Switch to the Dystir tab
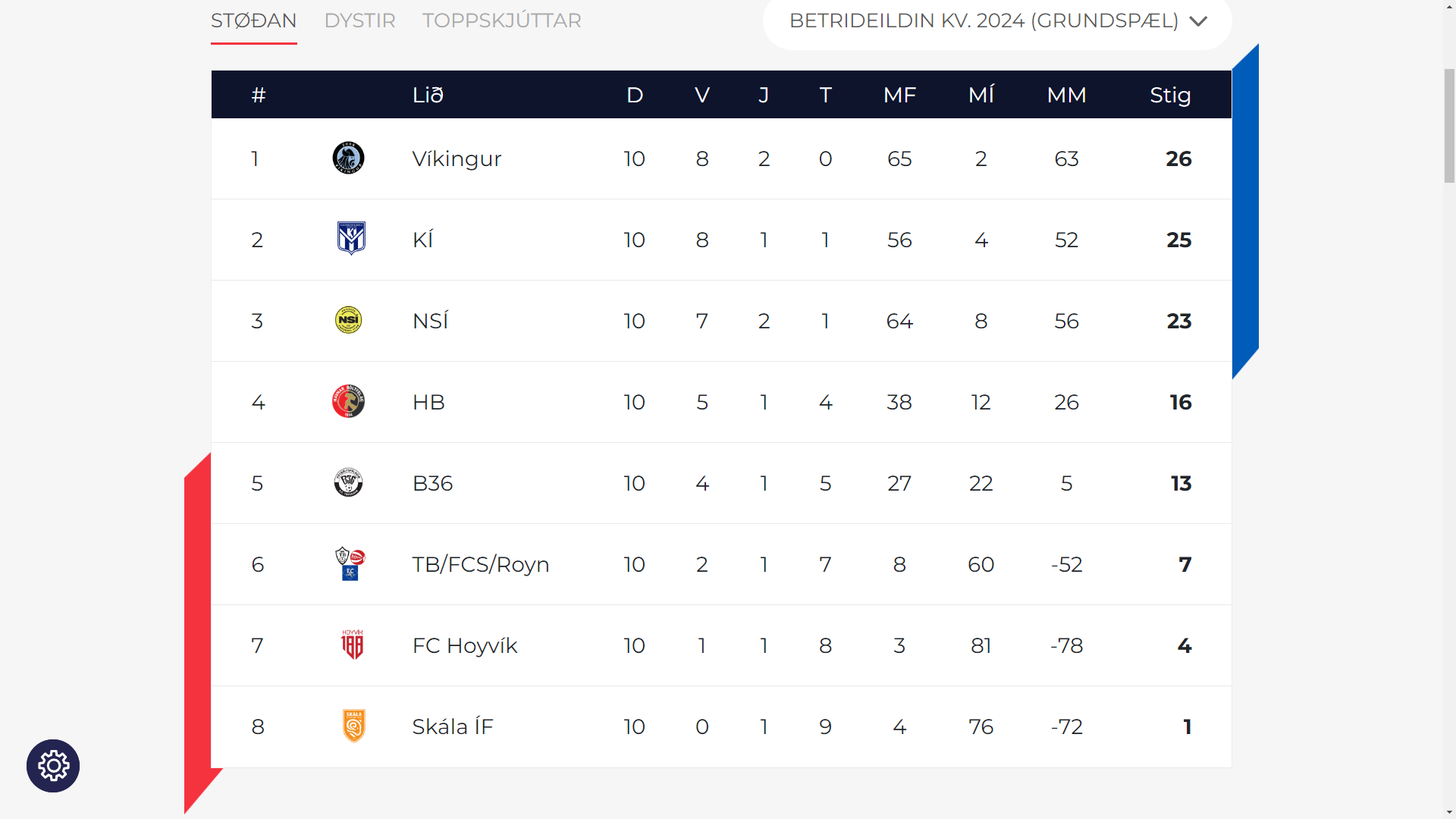 point(360,20)
